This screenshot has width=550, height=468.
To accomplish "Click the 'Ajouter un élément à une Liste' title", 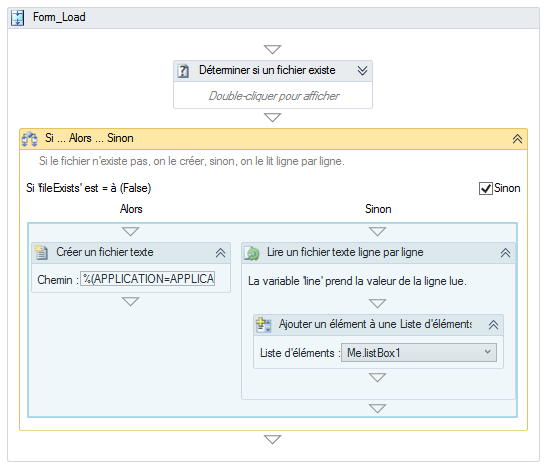I will point(375,324).
